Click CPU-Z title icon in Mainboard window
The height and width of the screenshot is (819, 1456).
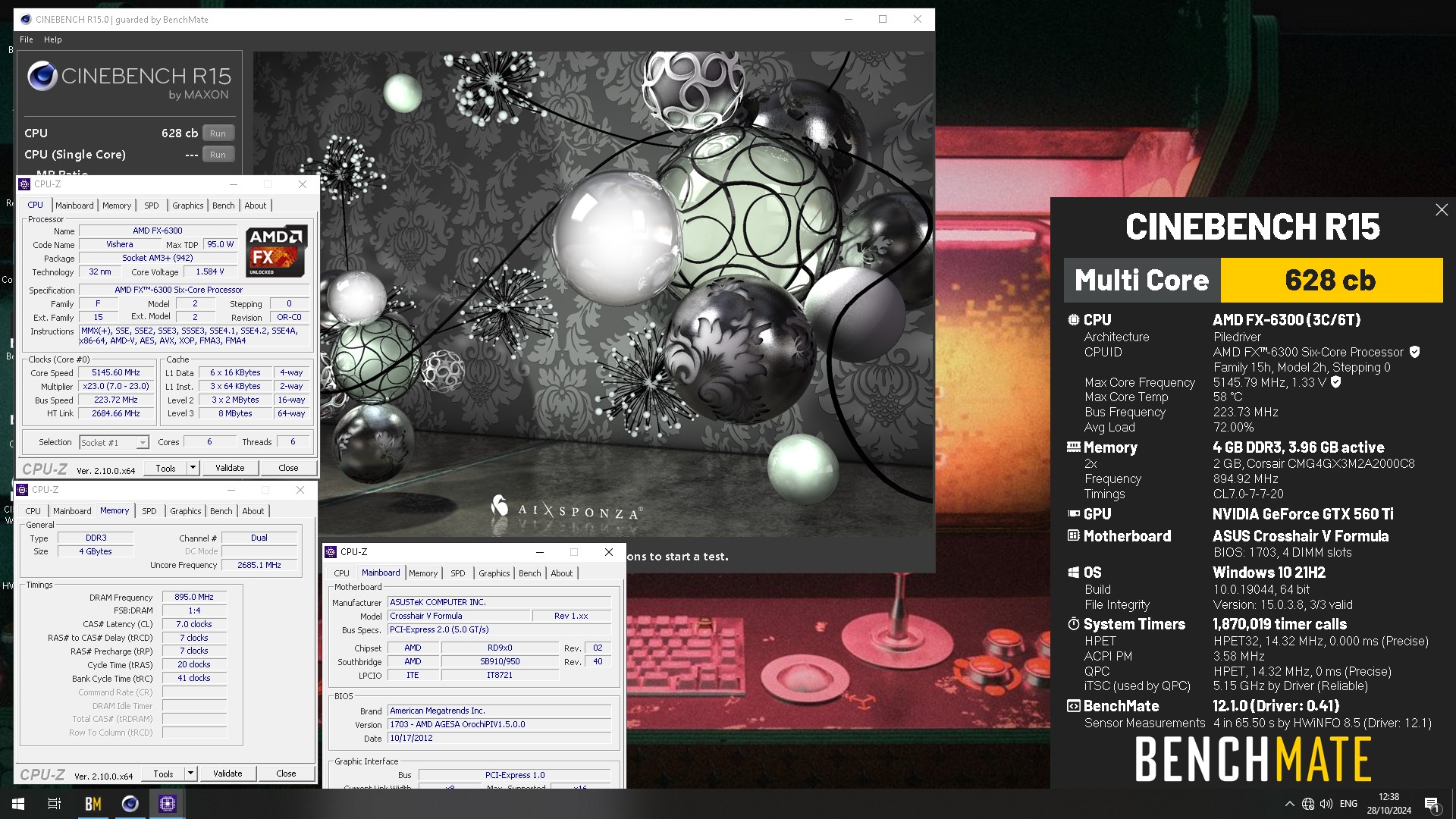[x=331, y=552]
